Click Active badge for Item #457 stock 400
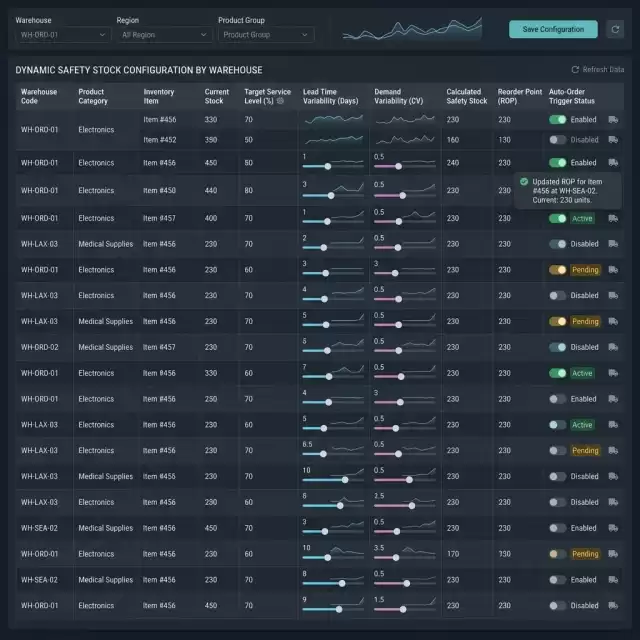Viewport: 640px width, 640px height. coord(582,218)
